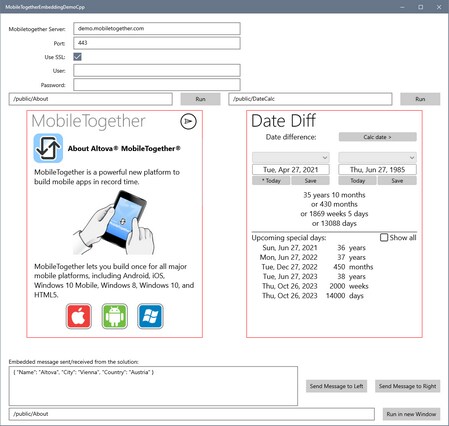Click Send Message to Left
This screenshot has width=449, height=426.
pos(336,386)
